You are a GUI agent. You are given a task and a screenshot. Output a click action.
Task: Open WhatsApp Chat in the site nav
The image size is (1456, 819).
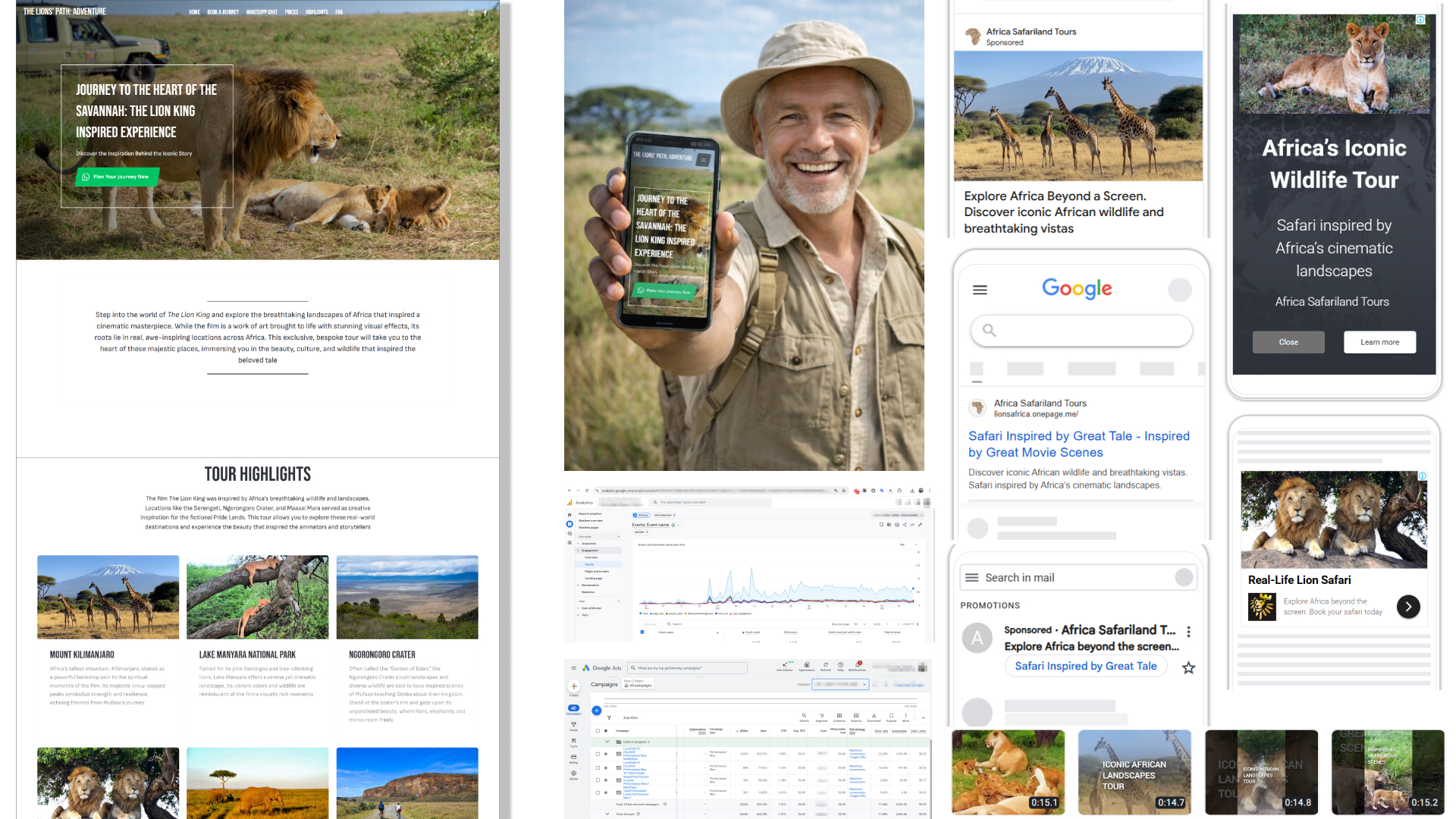[x=262, y=12]
